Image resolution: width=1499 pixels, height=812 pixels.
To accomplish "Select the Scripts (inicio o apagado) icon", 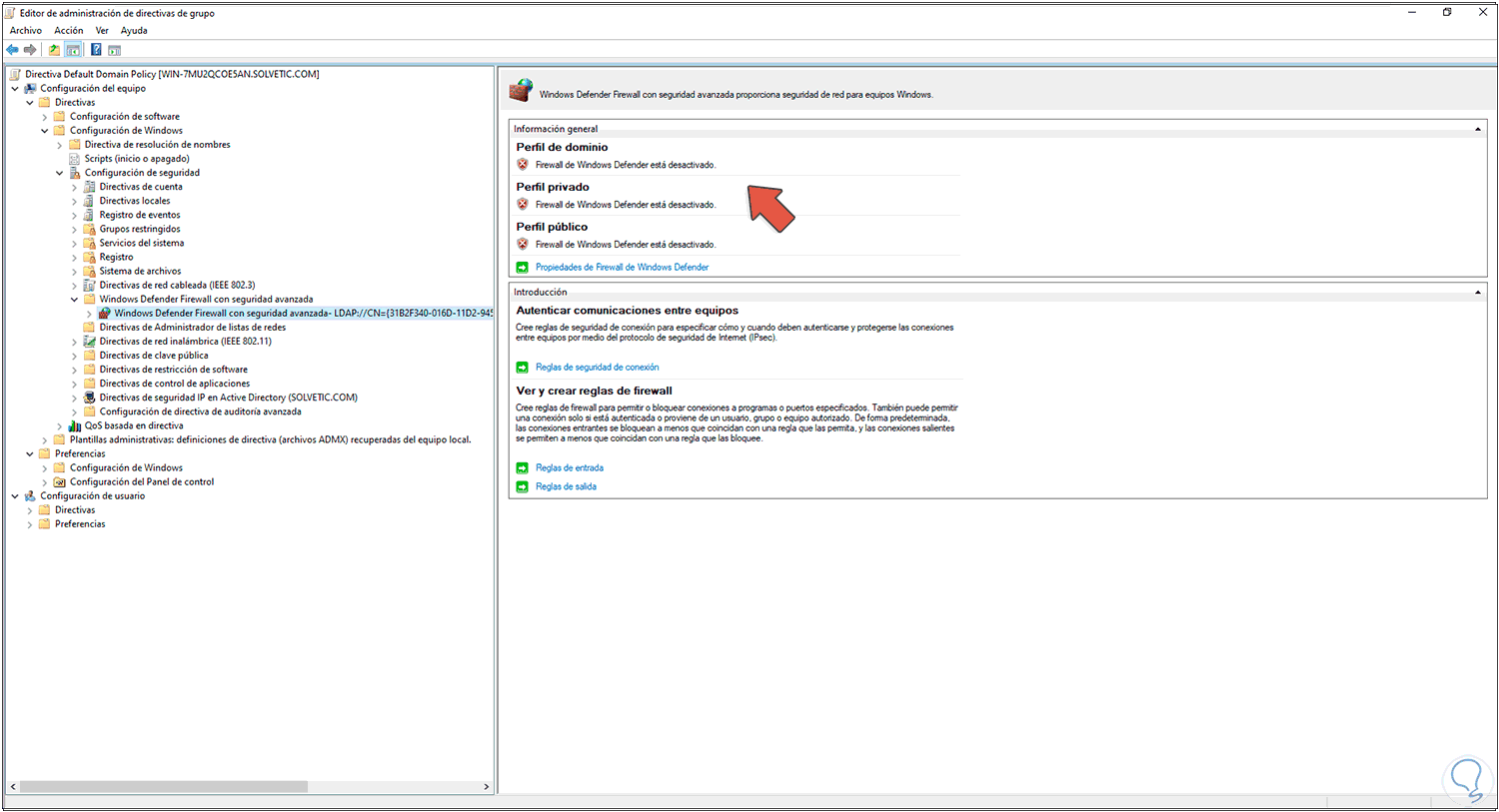I will tap(75, 159).
